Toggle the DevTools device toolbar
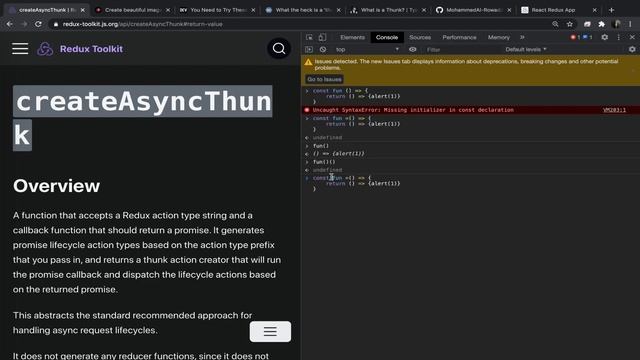Viewport: 640px width, 360px height. (x=322, y=37)
